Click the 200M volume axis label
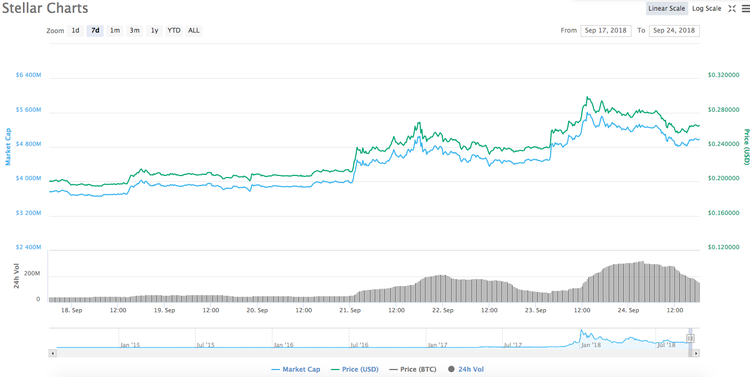 click(33, 275)
